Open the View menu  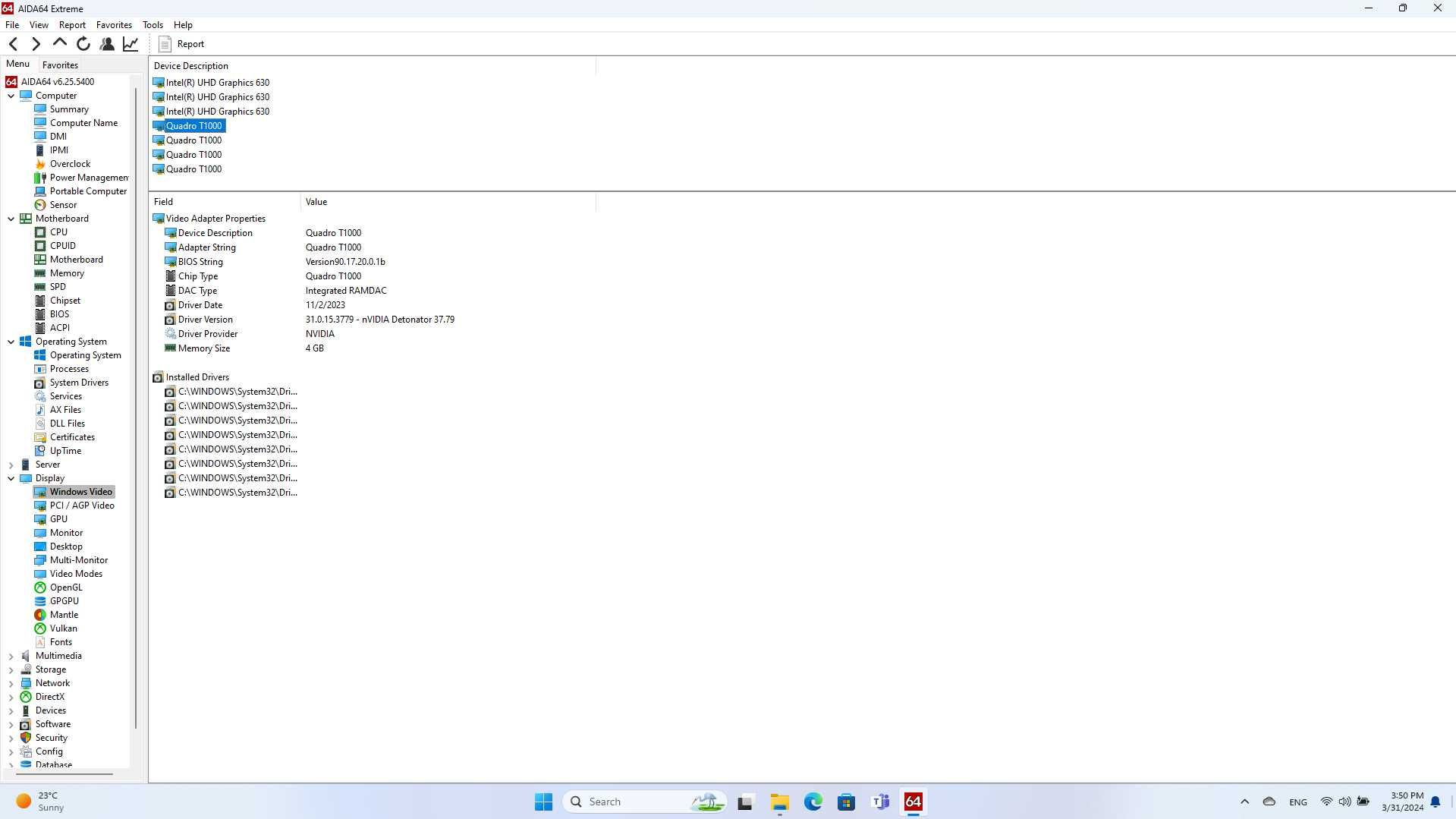[x=39, y=25]
